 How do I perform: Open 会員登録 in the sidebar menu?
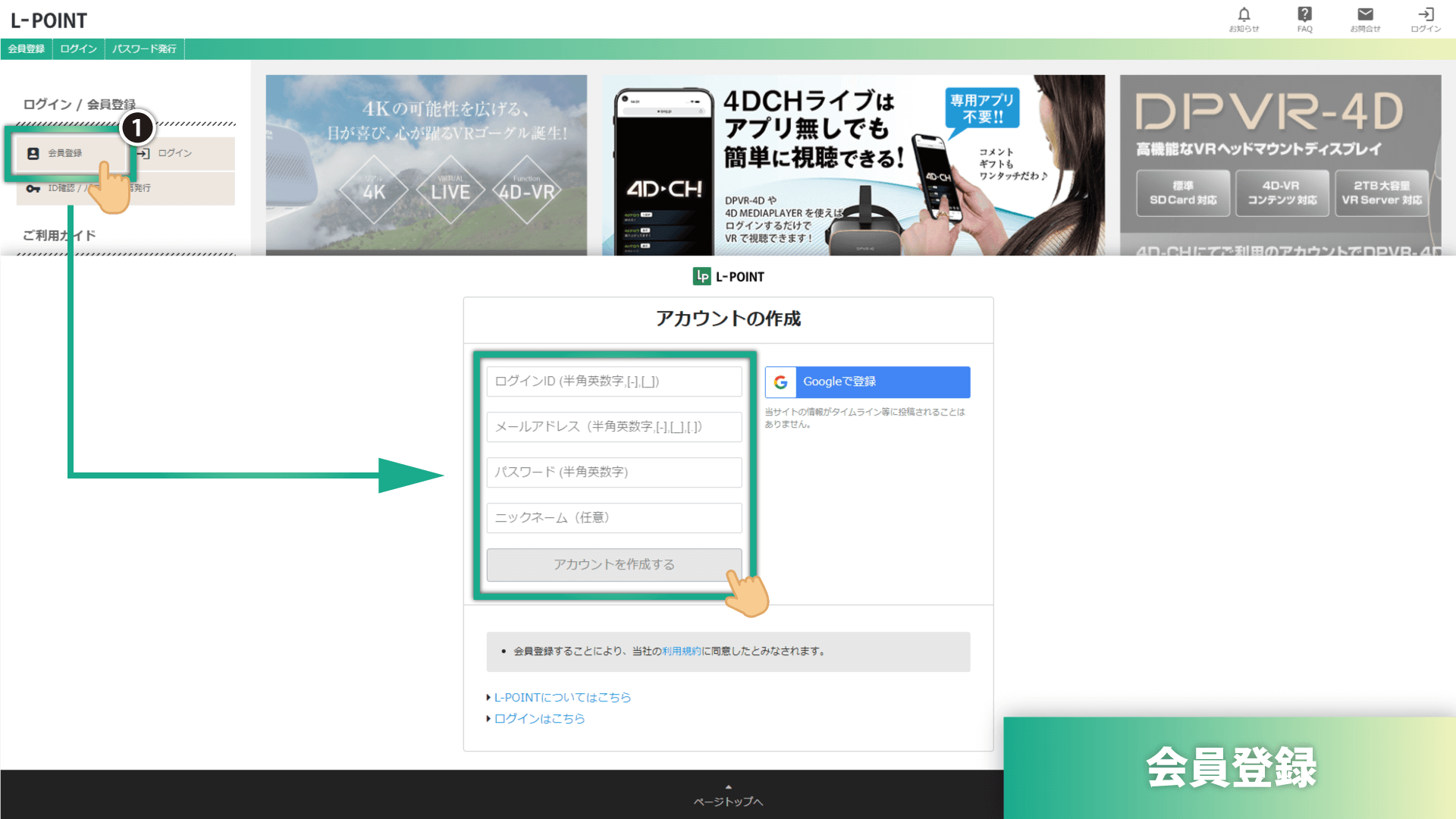click(71, 153)
